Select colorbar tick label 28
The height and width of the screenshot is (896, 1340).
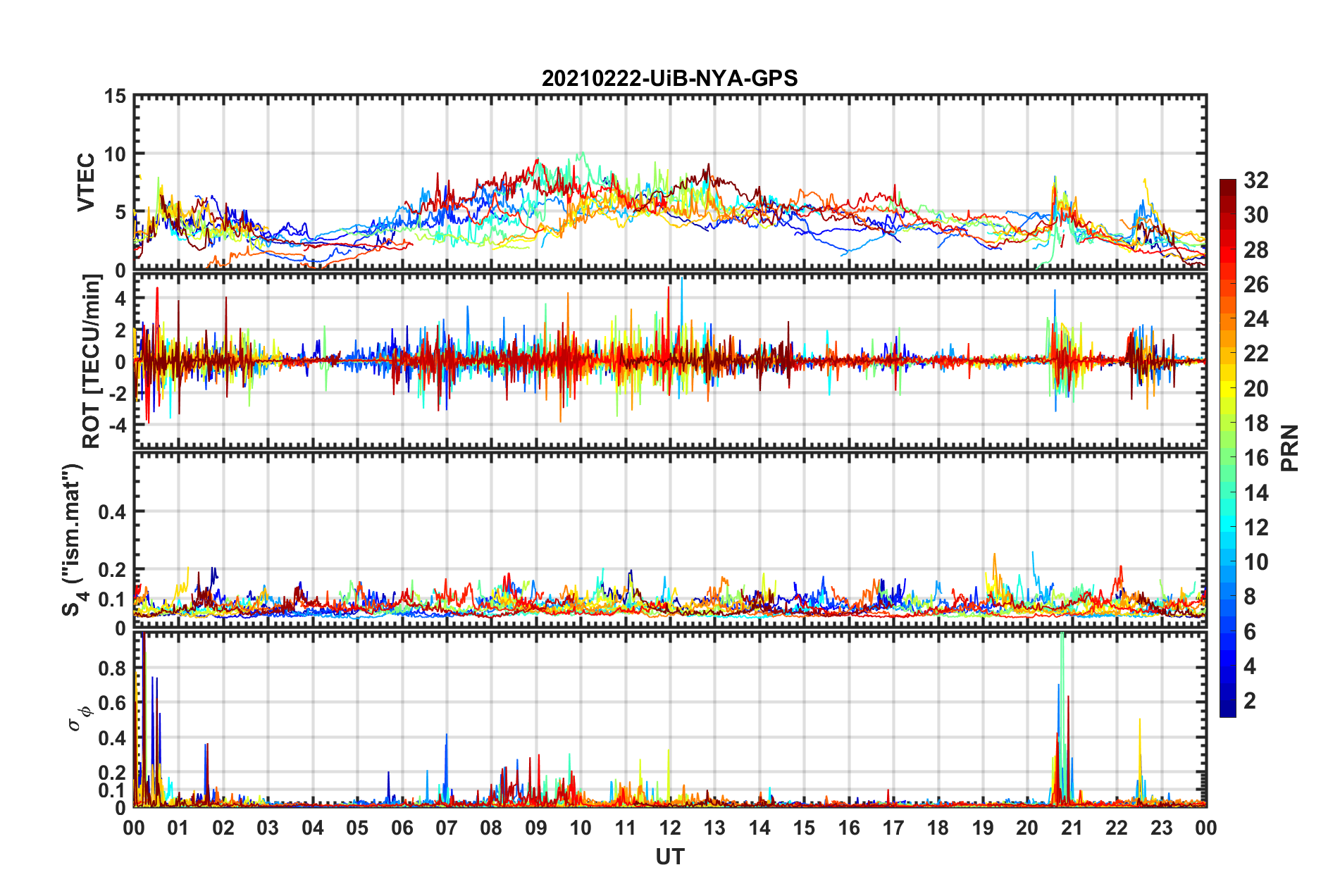(x=1256, y=250)
